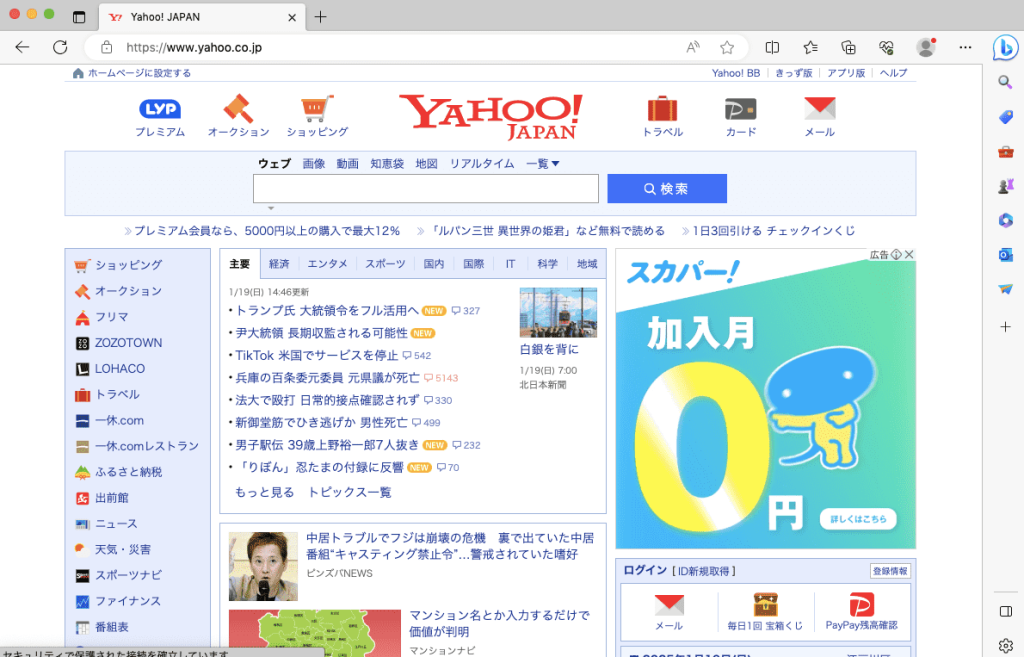Open the Mail envelope icon in header
1024x657 pixels.
tap(820, 108)
